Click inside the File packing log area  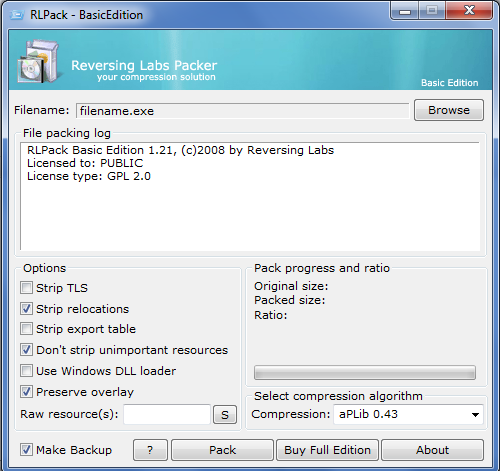coord(250,197)
